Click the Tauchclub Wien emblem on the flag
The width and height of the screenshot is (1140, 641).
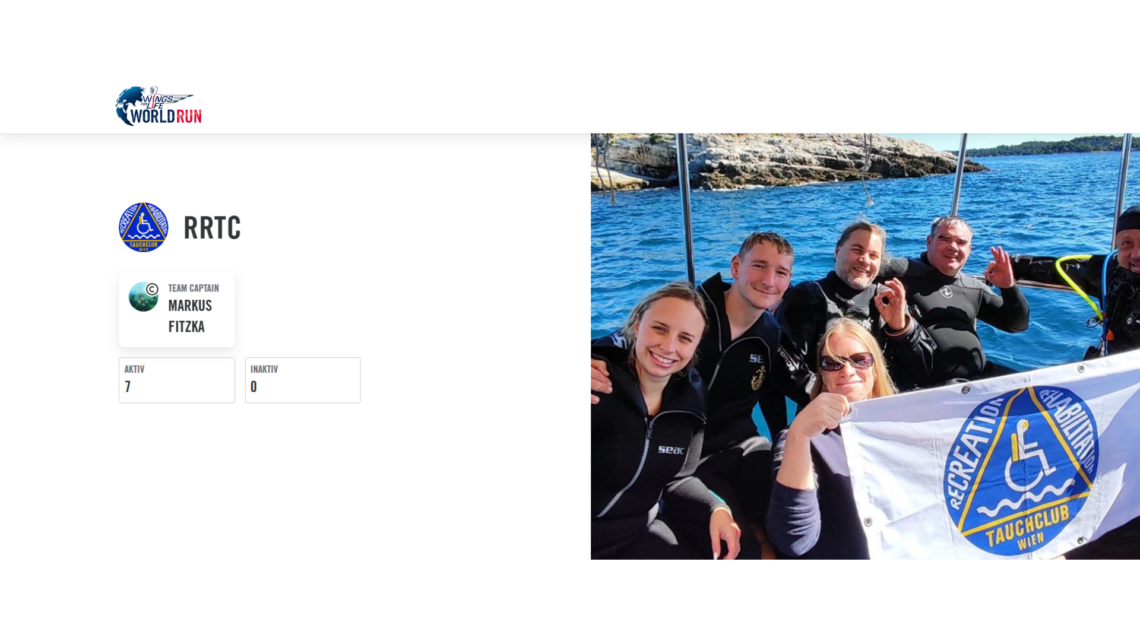point(1021,471)
